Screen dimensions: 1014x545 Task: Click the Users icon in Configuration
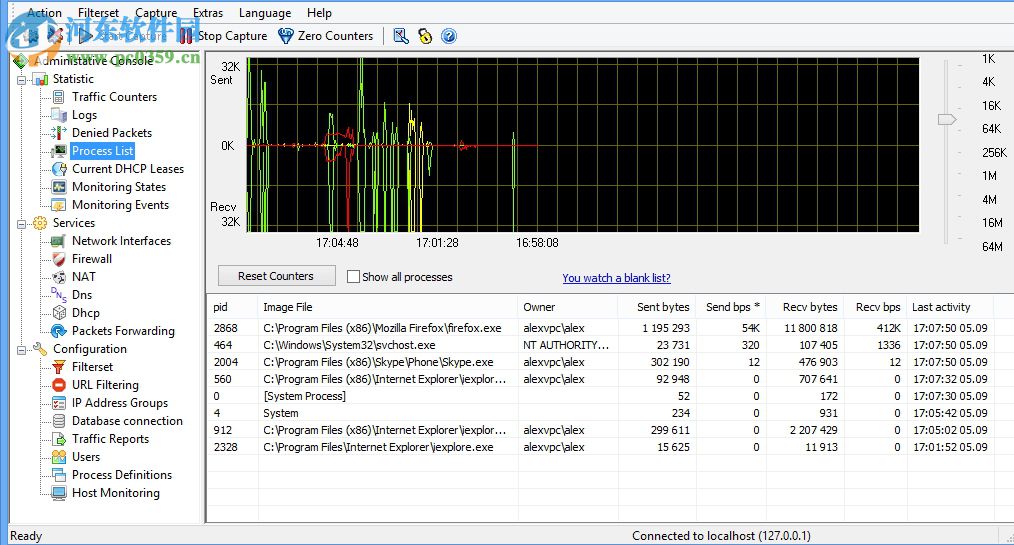point(59,457)
